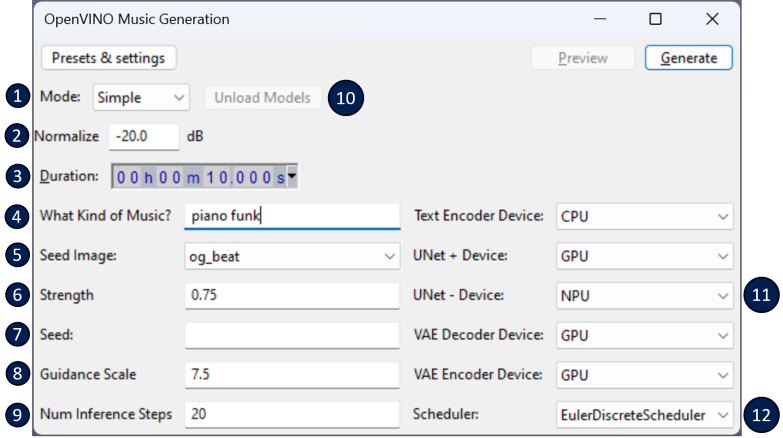The width and height of the screenshot is (783, 438).
Task: Expand the Scheduler dropdown
Action: click(643, 414)
